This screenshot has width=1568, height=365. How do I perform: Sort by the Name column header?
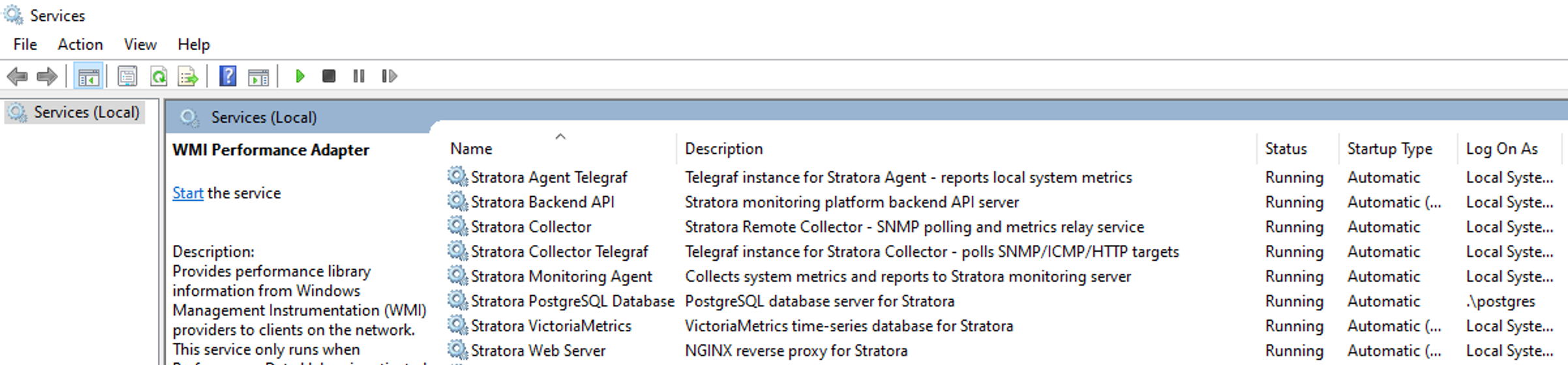tap(471, 149)
